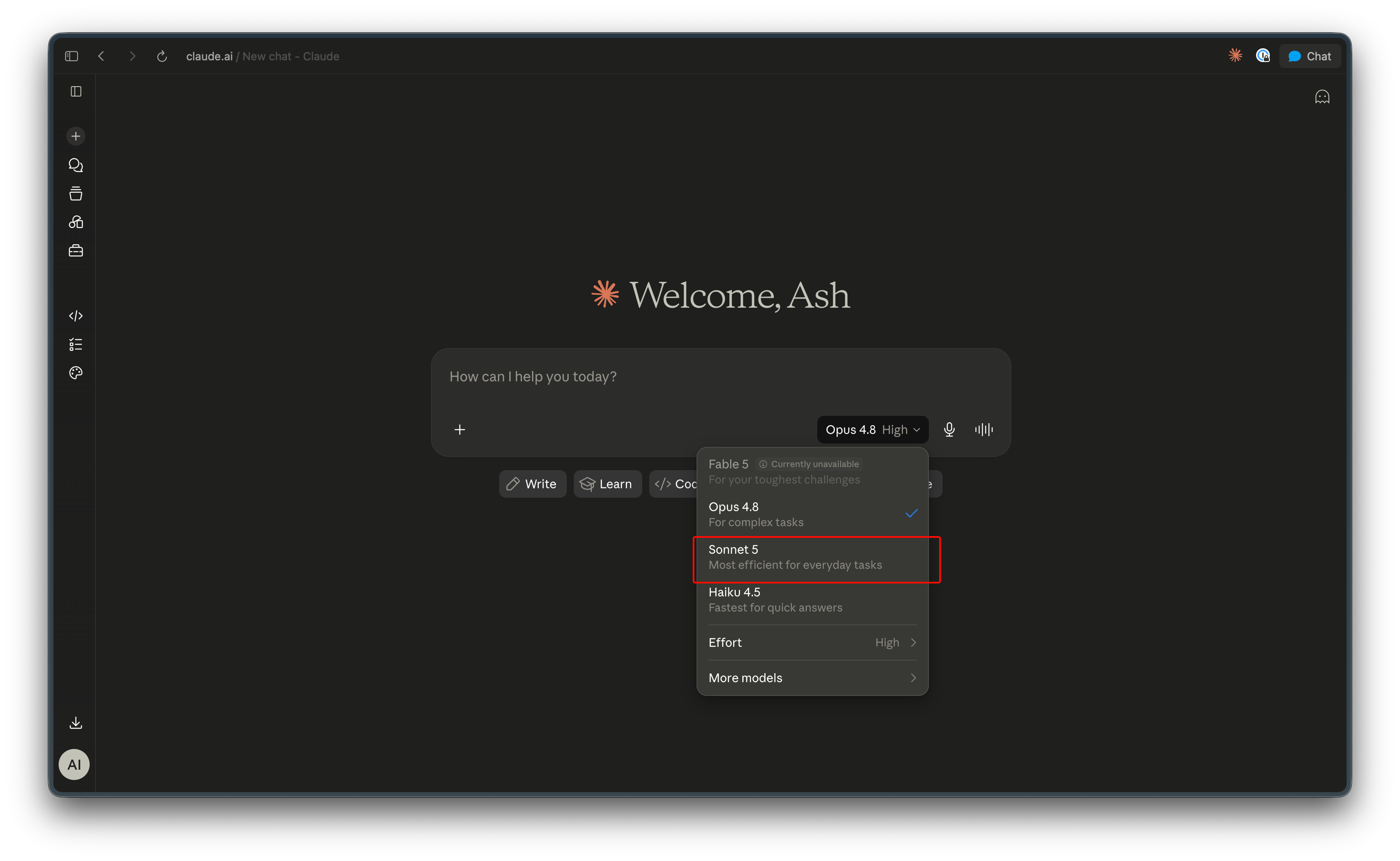Expand the More models submenu
Screen dimensions: 1400x861
point(812,677)
